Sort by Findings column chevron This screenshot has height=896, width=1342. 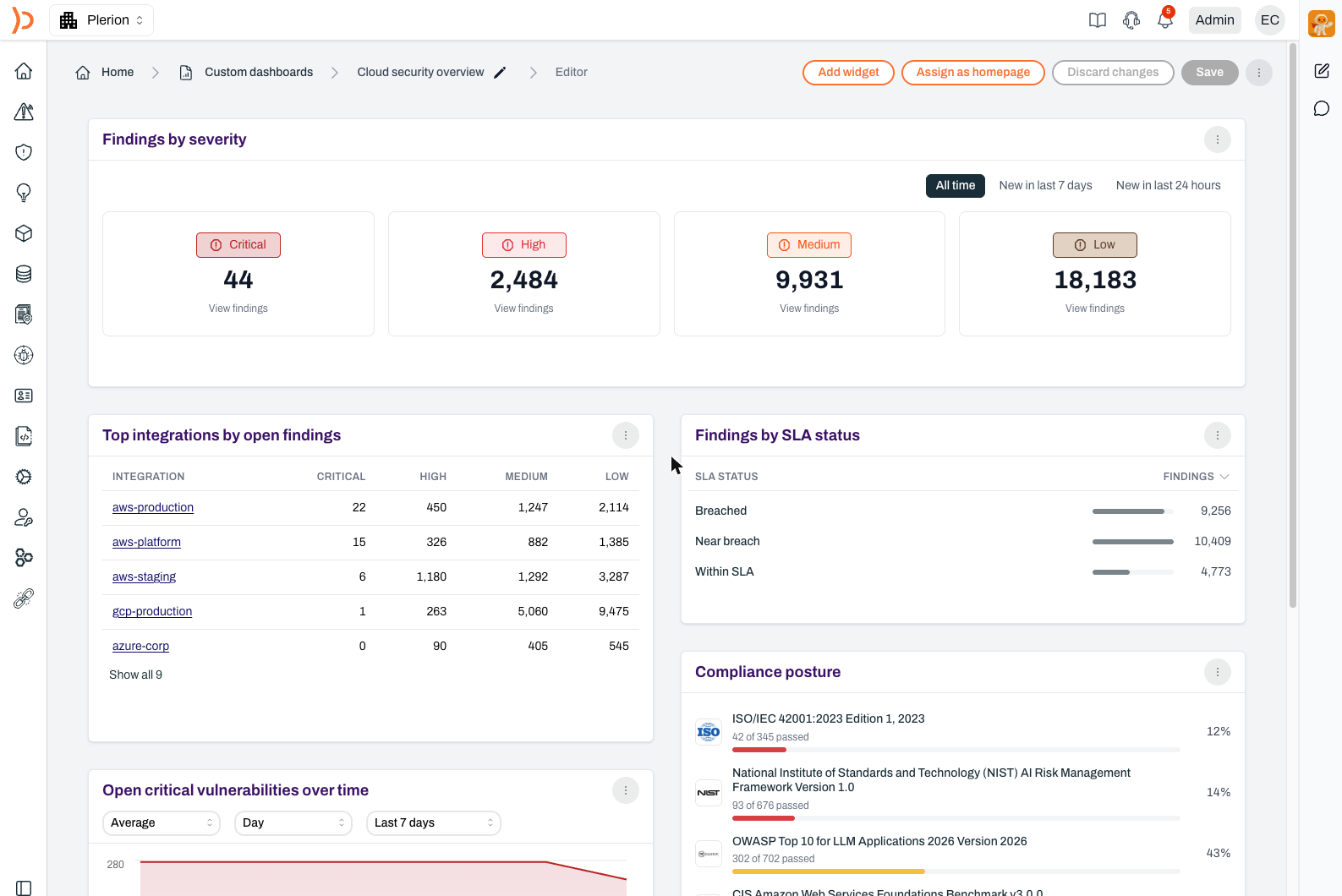click(1224, 477)
